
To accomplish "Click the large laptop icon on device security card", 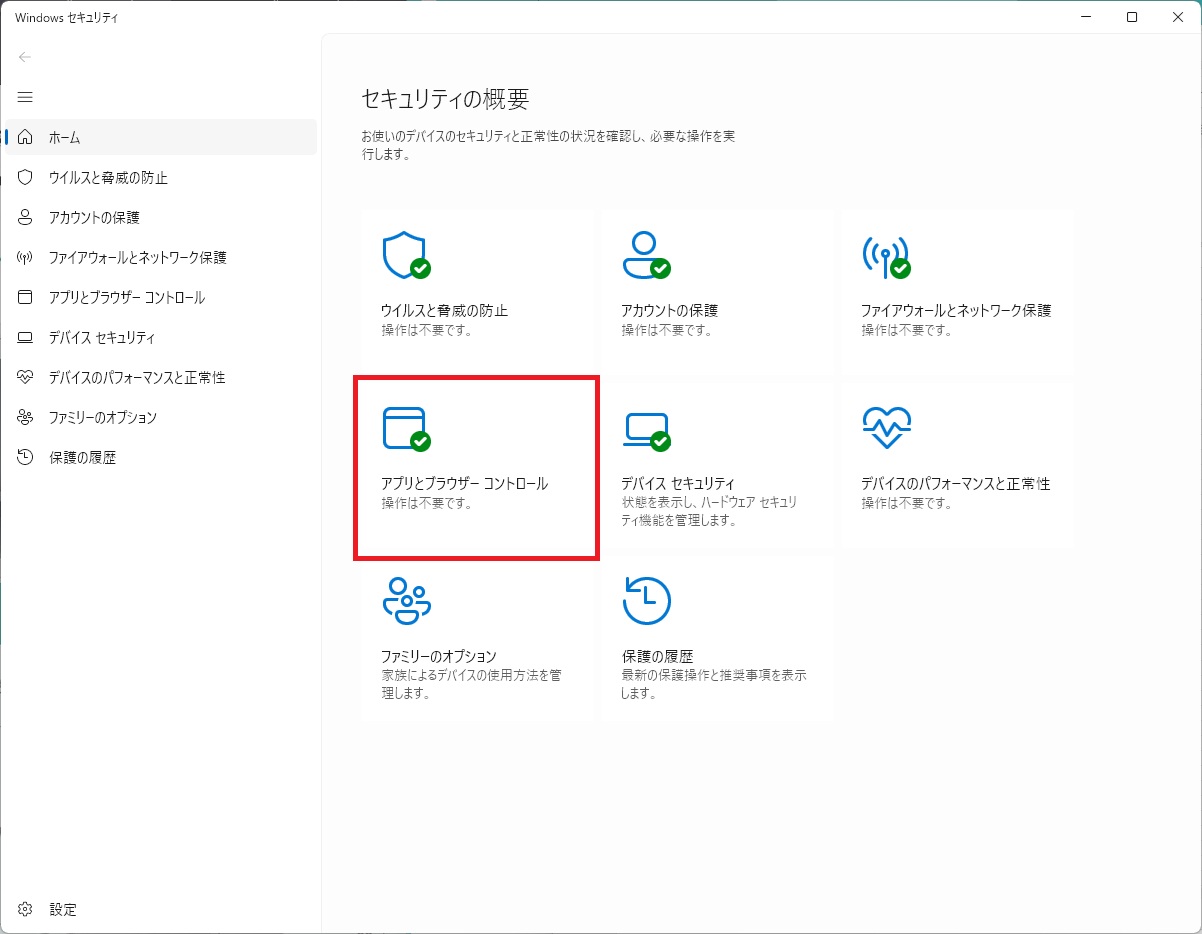I will pos(646,431).
